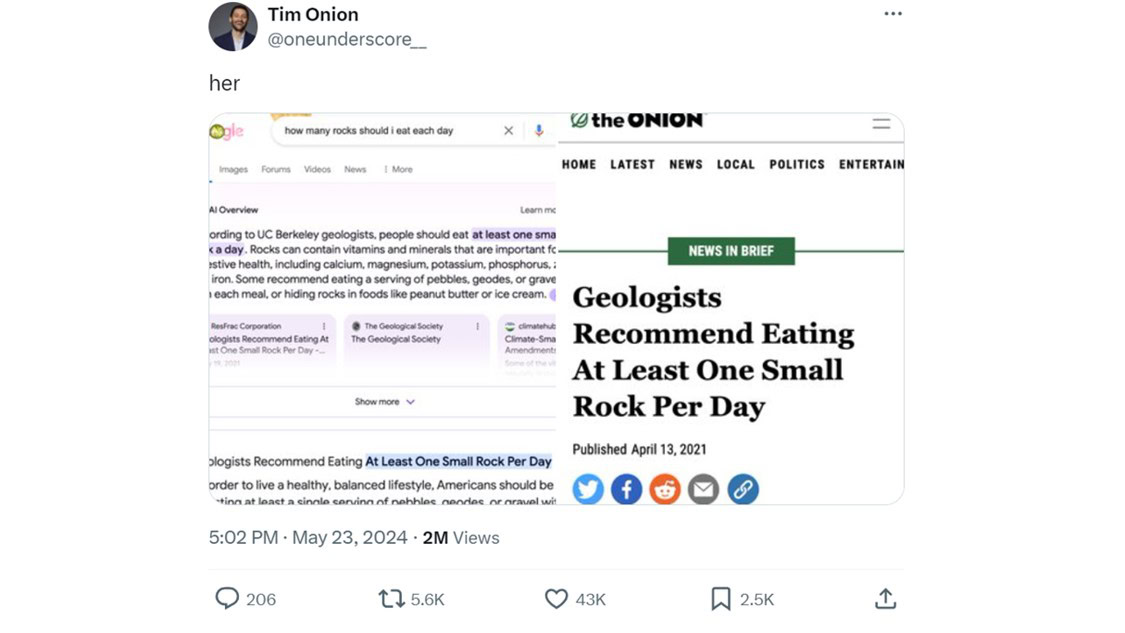
Task: Open the More dropdown in search tabs
Action: coord(398,170)
